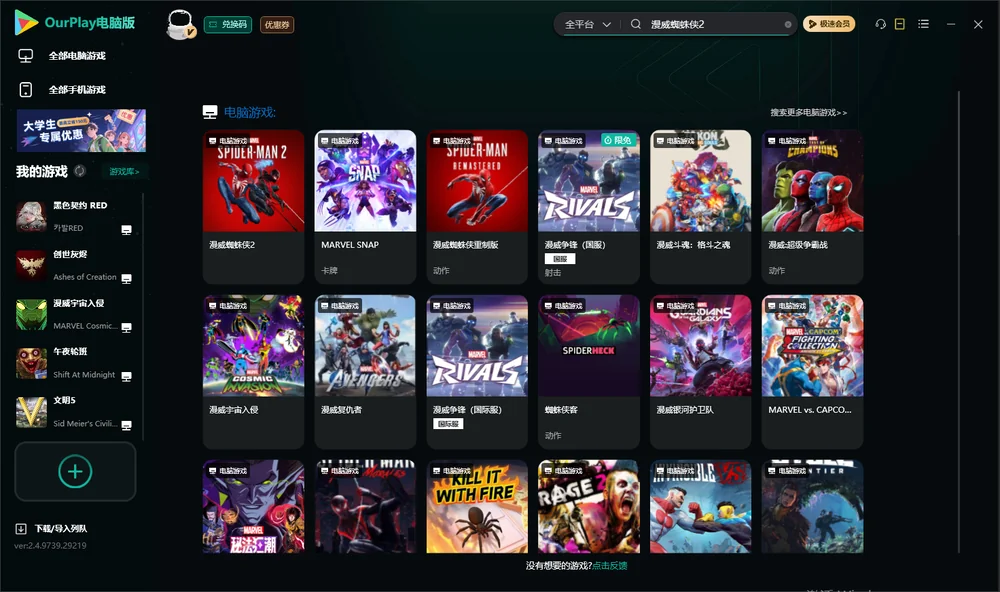The height and width of the screenshot is (592, 1000).
Task: Open the SpiderHeck game card
Action: (589, 372)
